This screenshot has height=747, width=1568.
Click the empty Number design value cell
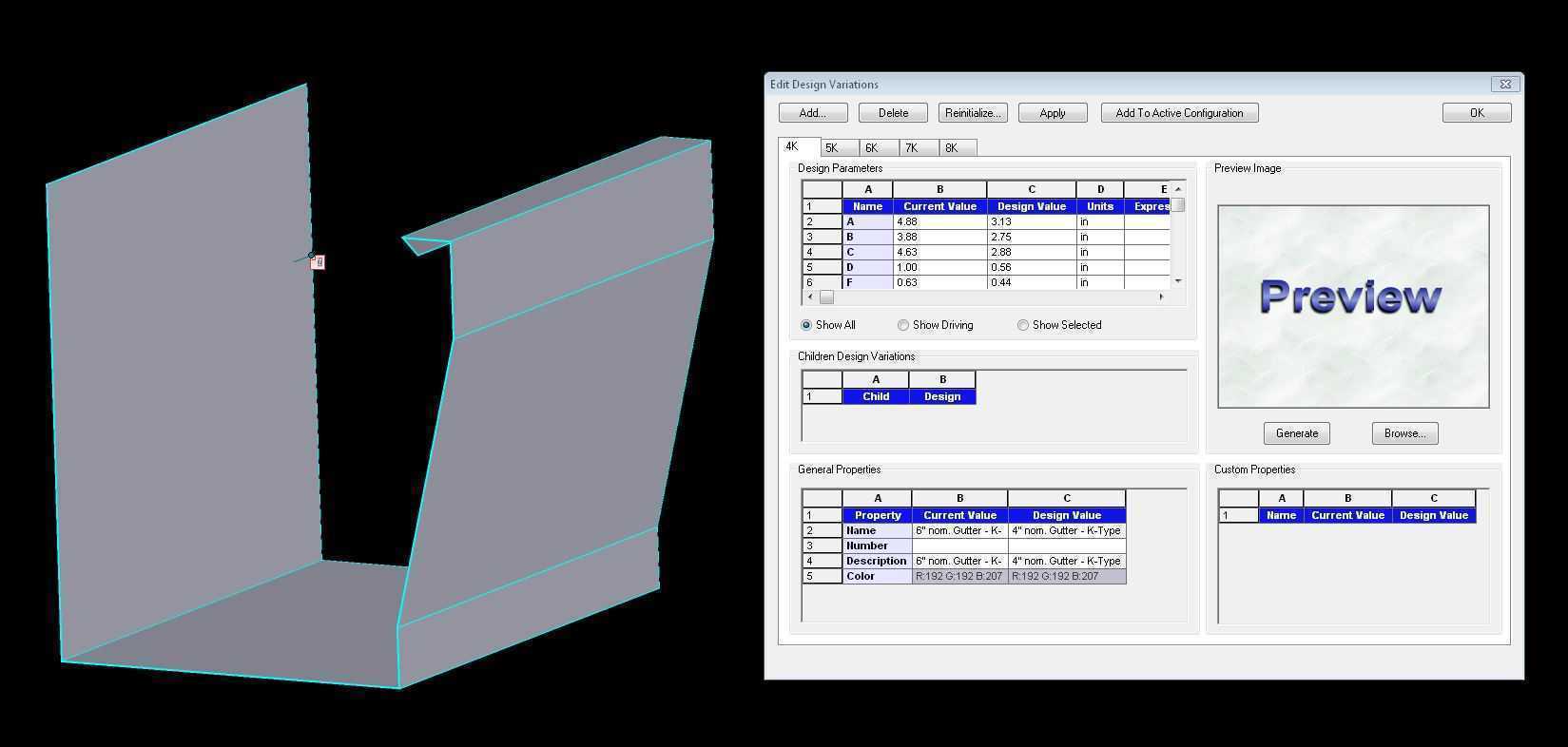tap(1066, 546)
